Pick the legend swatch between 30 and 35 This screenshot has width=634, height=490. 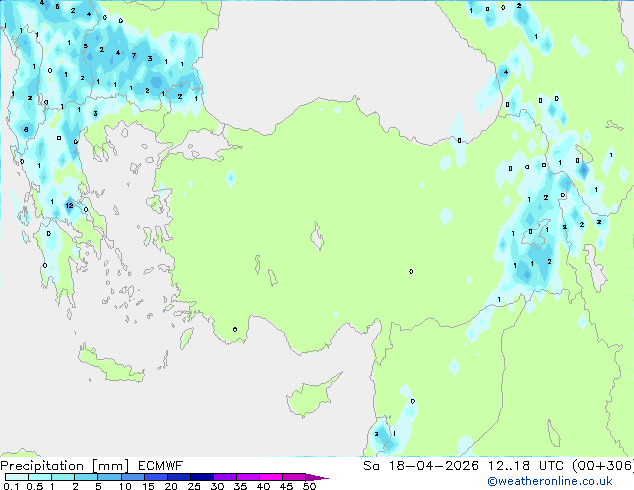click(x=229, y=478)
